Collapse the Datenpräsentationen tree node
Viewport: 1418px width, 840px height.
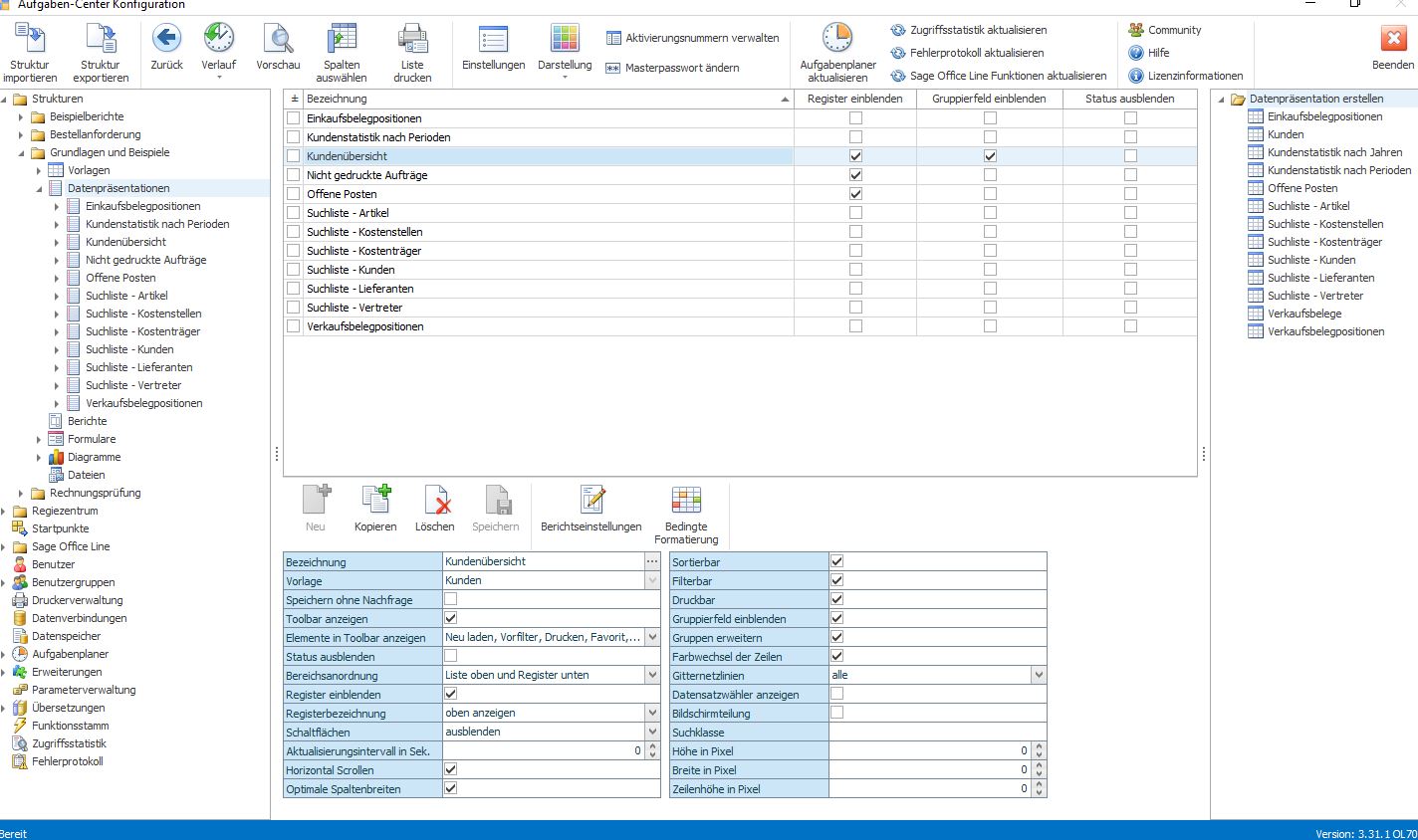(39, 188)
